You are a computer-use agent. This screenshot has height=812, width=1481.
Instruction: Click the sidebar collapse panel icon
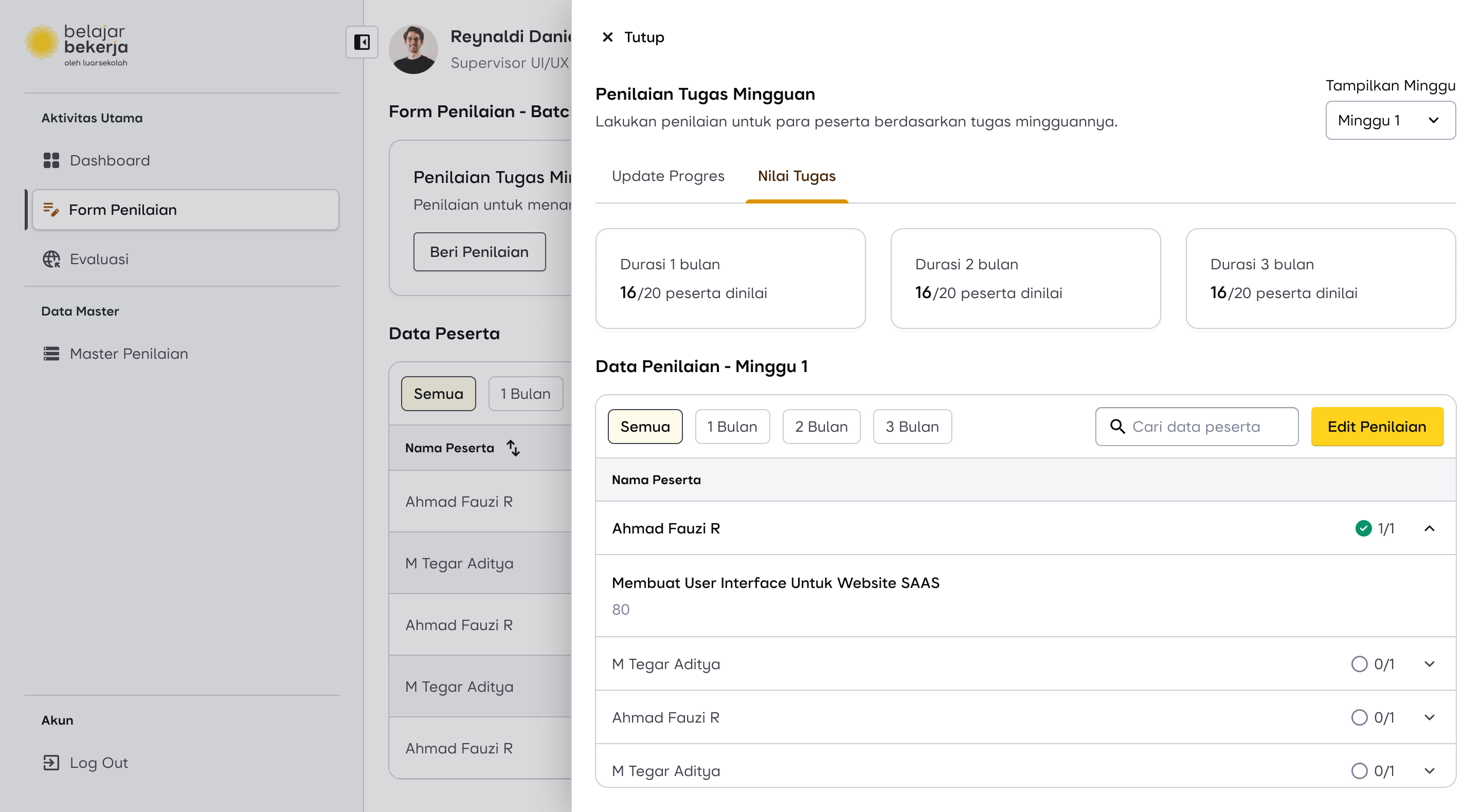tap(362, 42)
